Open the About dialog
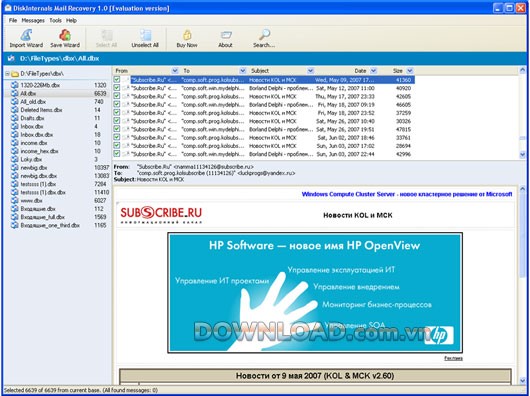530x396 pixels. [x=225, y=38]
